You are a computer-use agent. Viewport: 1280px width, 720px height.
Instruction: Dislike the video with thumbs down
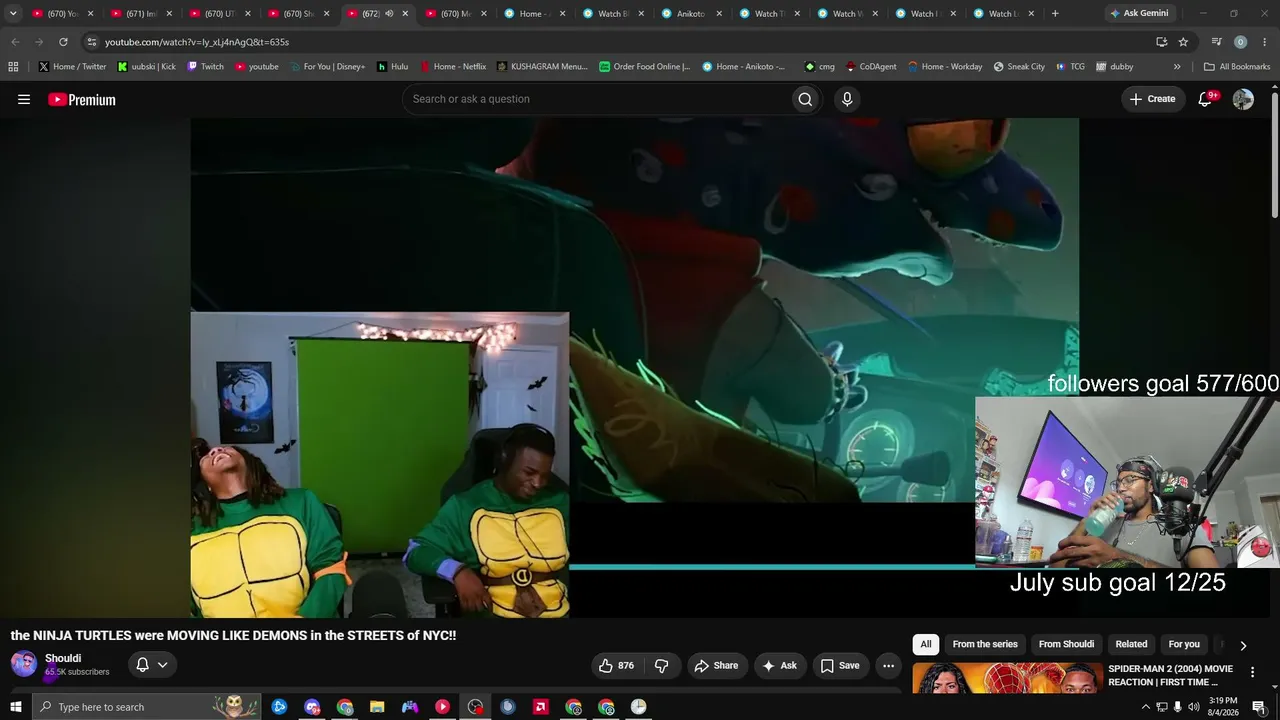[x=661, y=666]
